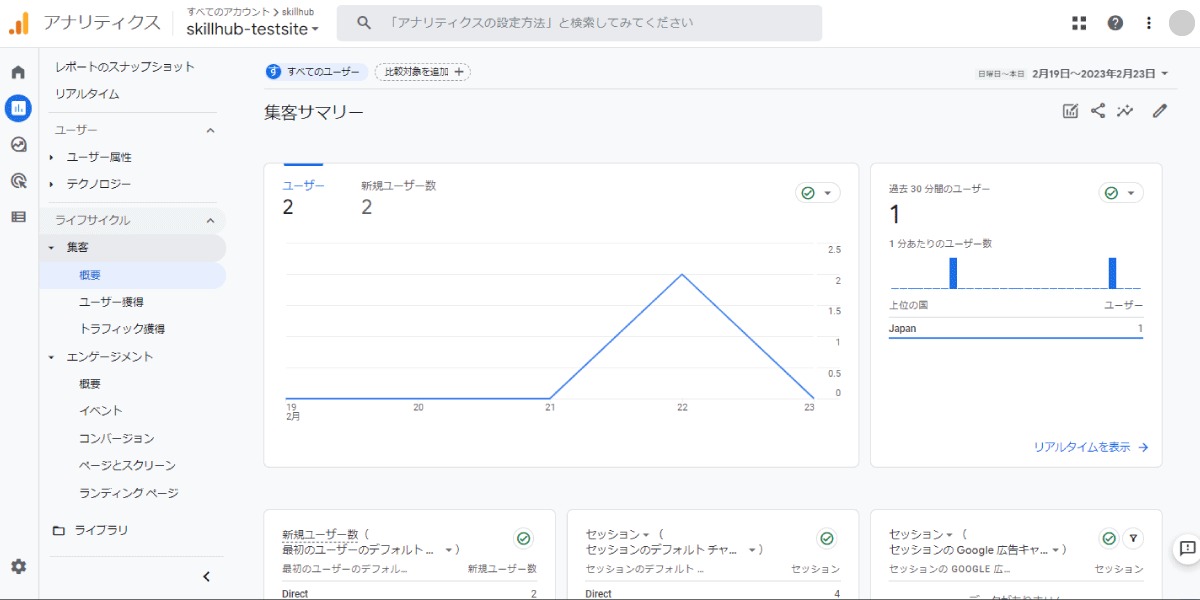Collapse the sidebar with the left chevron
This screenshot has width=1200, height=600.
point(206,576)
